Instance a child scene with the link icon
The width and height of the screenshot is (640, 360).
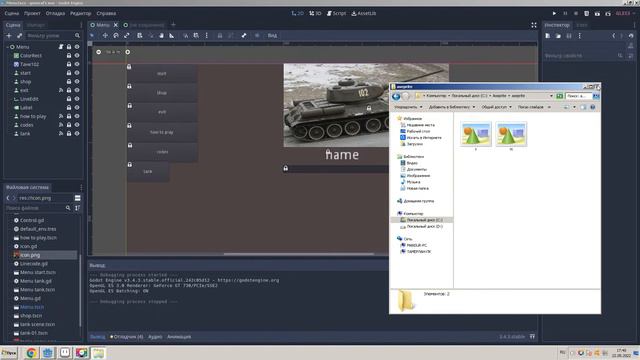tap(19, 36)
